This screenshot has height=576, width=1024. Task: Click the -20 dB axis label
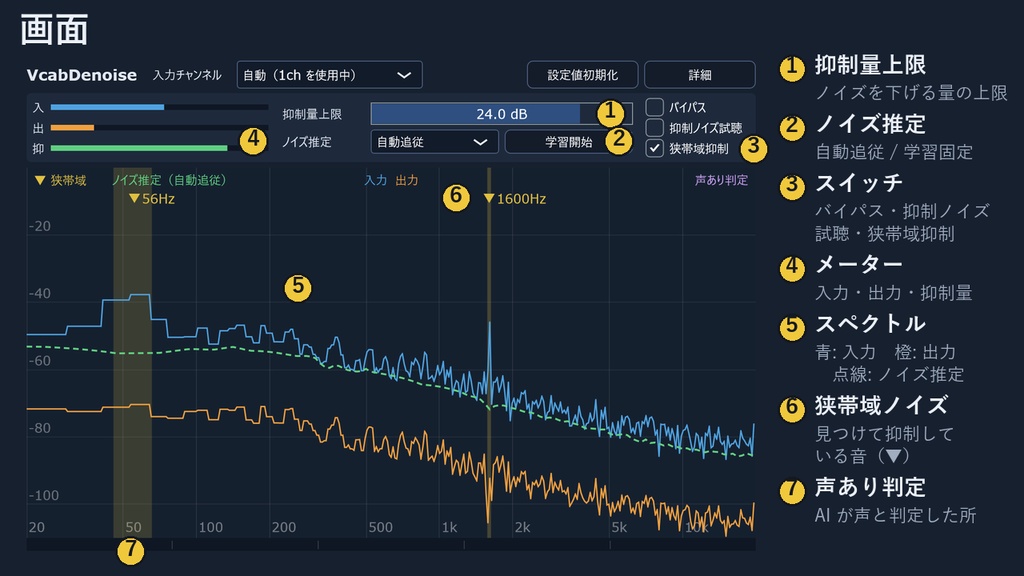(40, 226)
